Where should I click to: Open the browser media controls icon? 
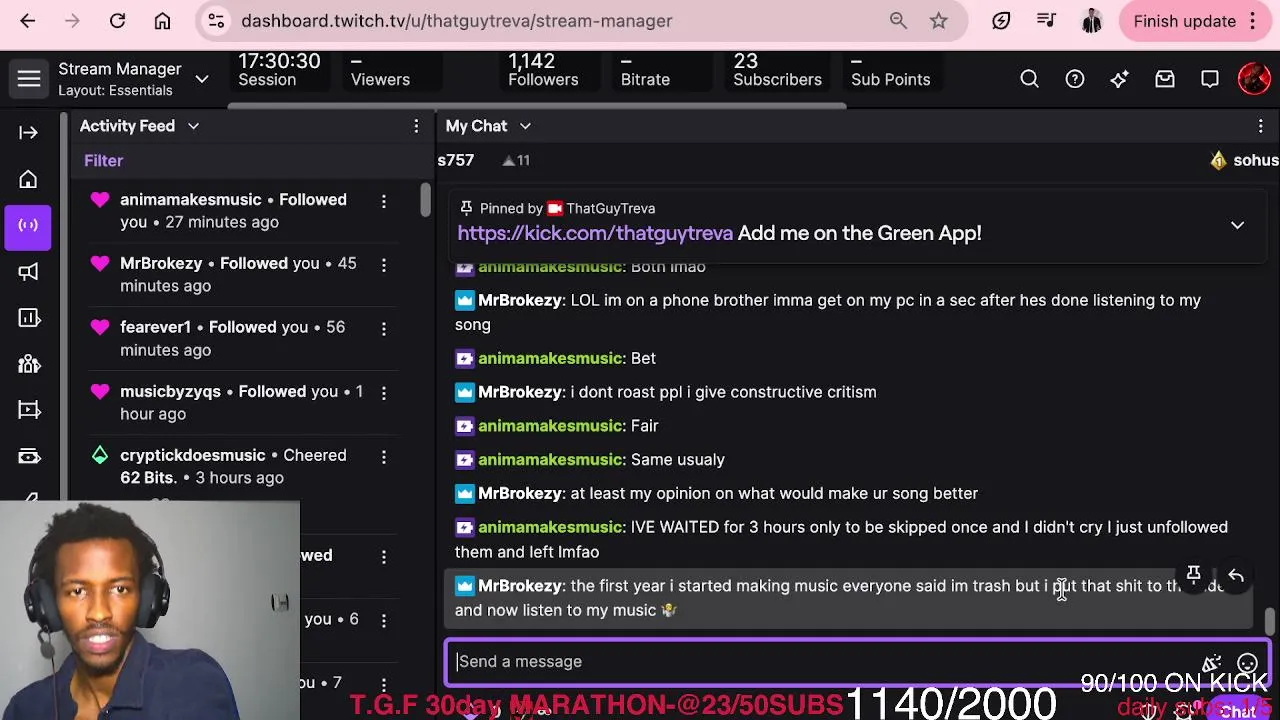pos(1046,21)
